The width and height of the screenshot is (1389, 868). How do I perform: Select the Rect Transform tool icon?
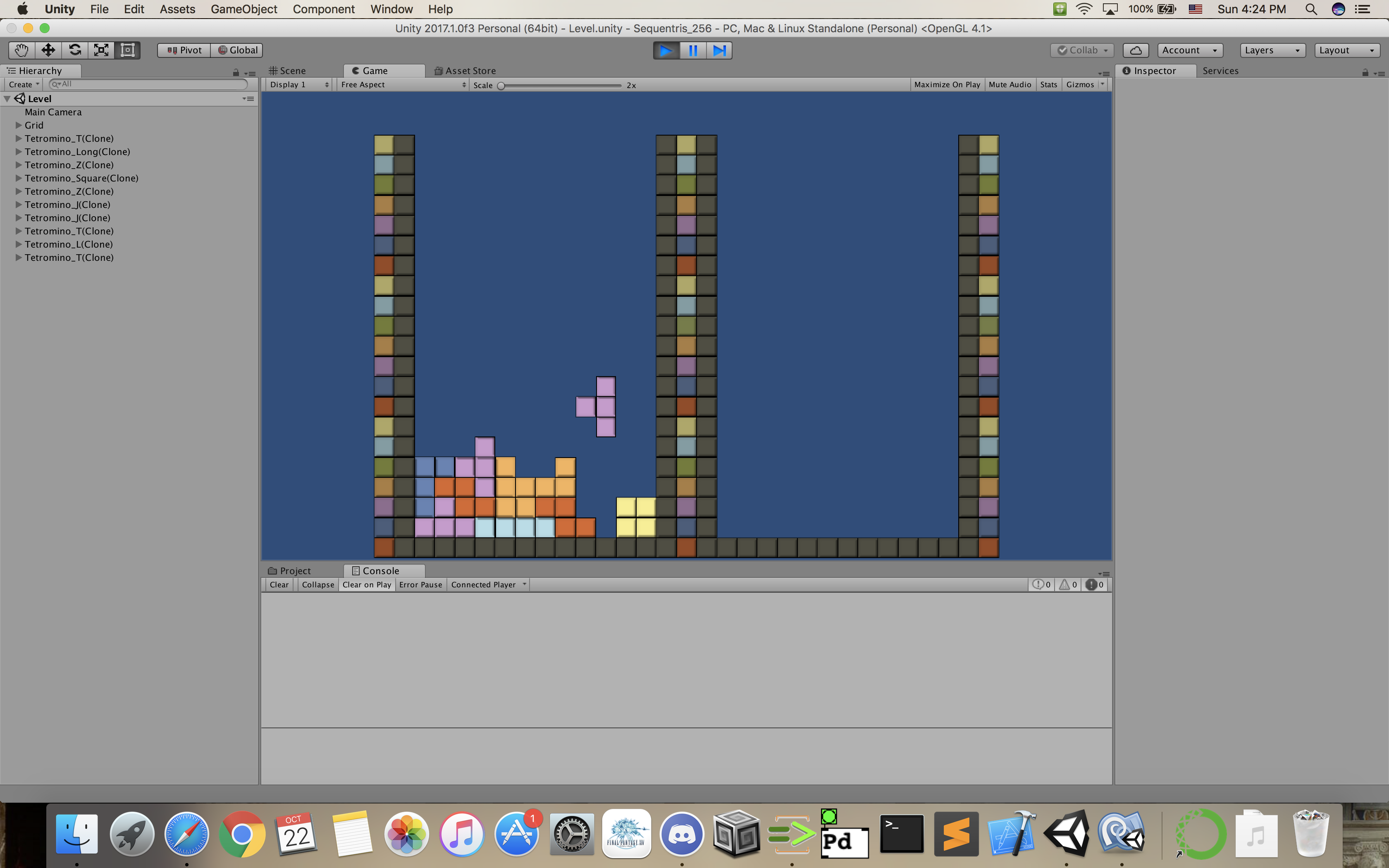[x=127, y=50]
